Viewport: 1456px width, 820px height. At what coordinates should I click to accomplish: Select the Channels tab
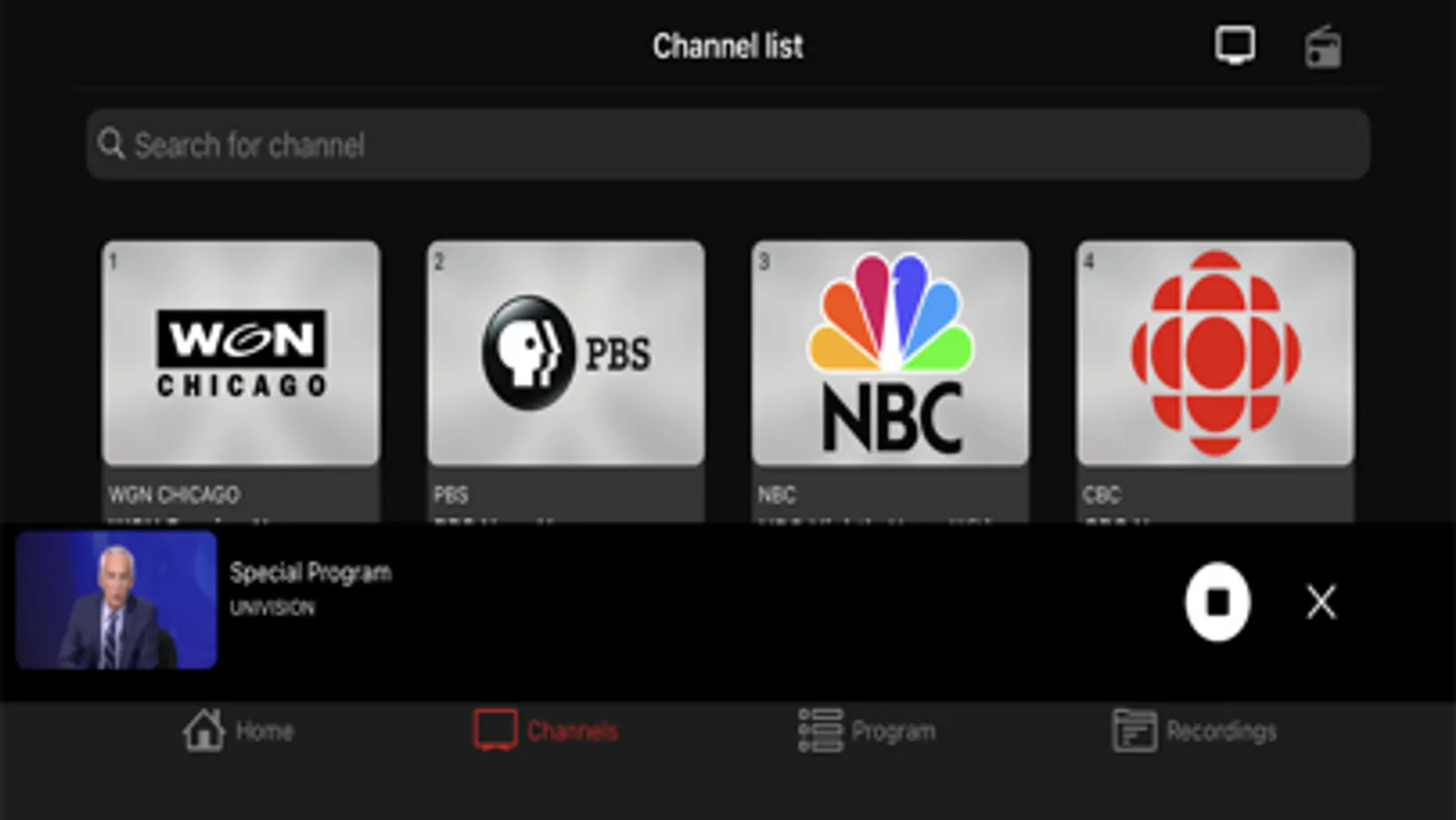(545, 731)
